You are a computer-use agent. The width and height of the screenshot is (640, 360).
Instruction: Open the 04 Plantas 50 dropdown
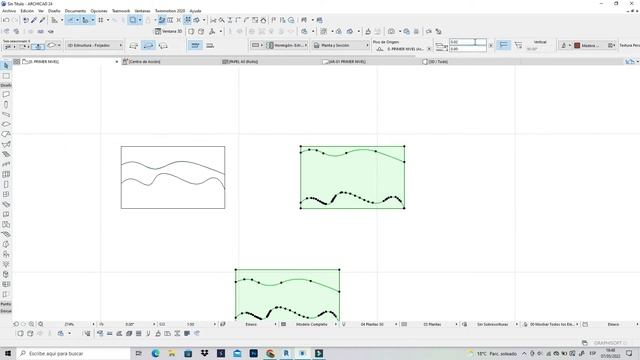373,324
